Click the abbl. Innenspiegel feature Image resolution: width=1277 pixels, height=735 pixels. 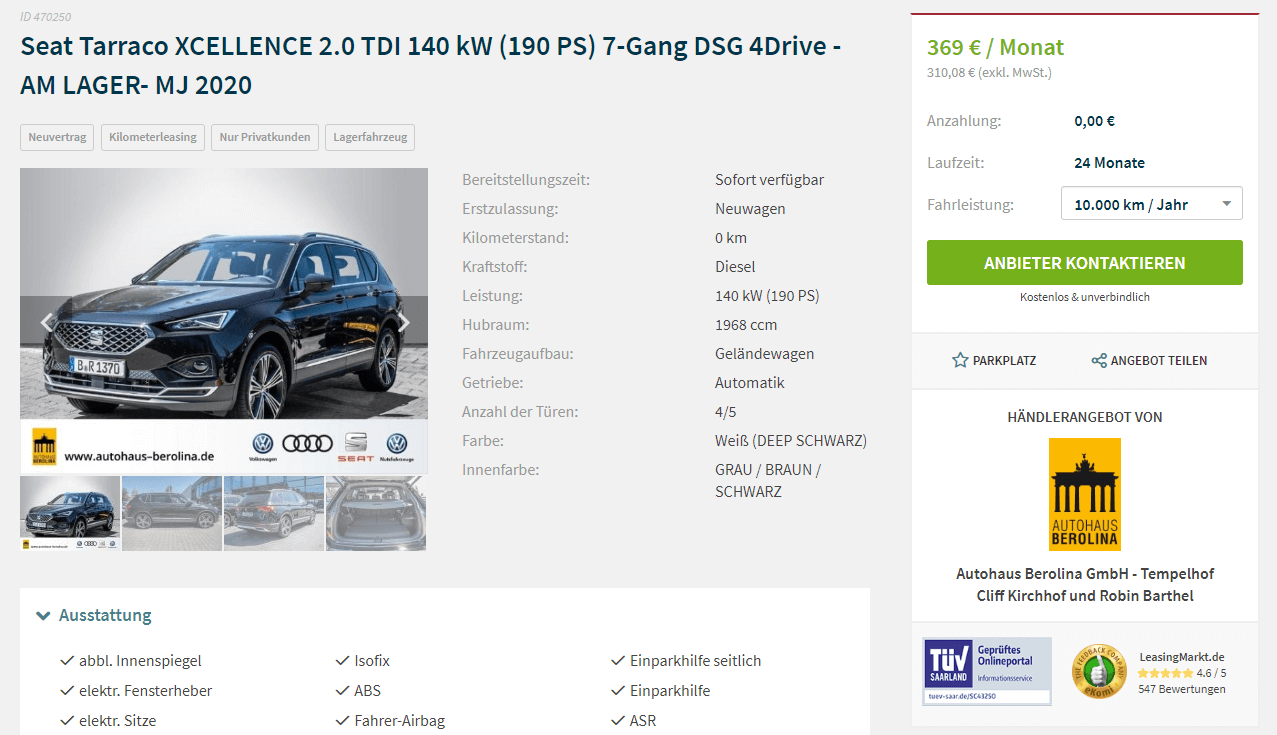coord(140,661)
